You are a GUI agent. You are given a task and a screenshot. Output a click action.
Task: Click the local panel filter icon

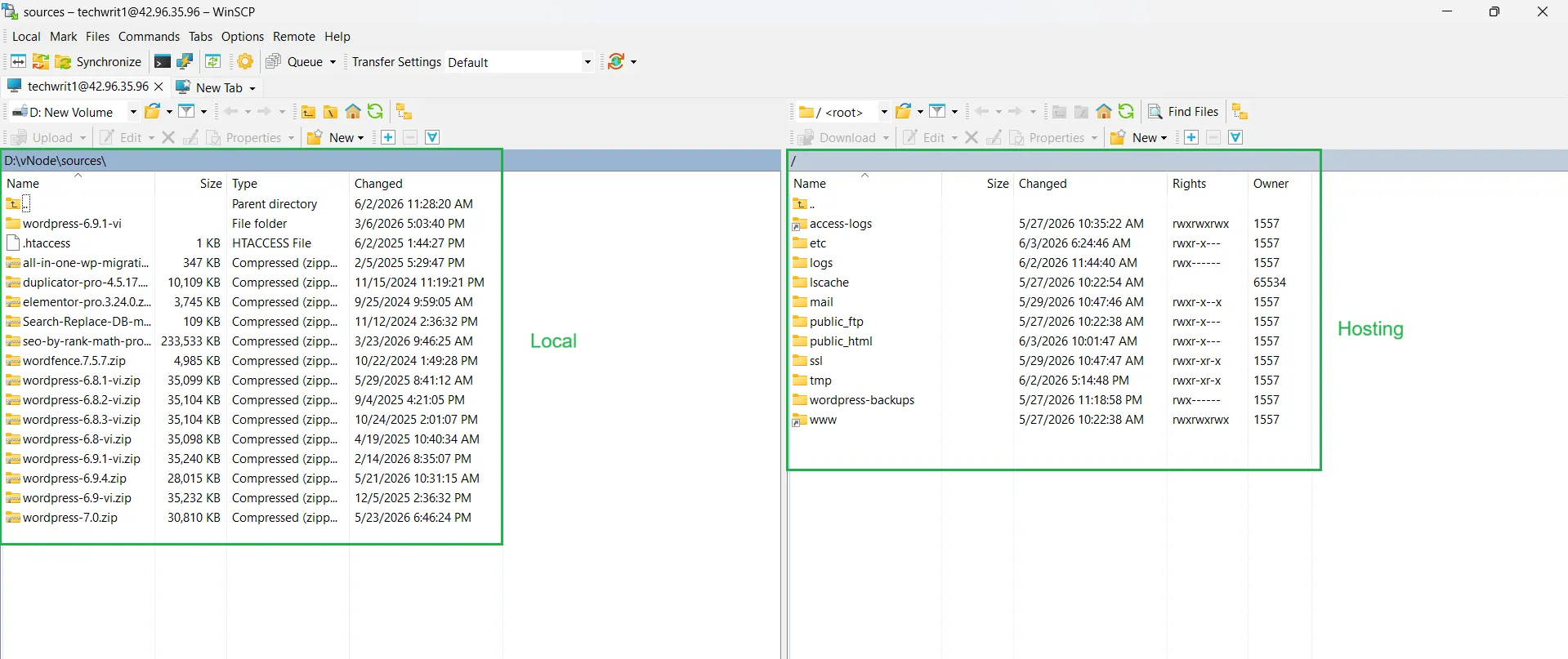click(x=186, y=112)
